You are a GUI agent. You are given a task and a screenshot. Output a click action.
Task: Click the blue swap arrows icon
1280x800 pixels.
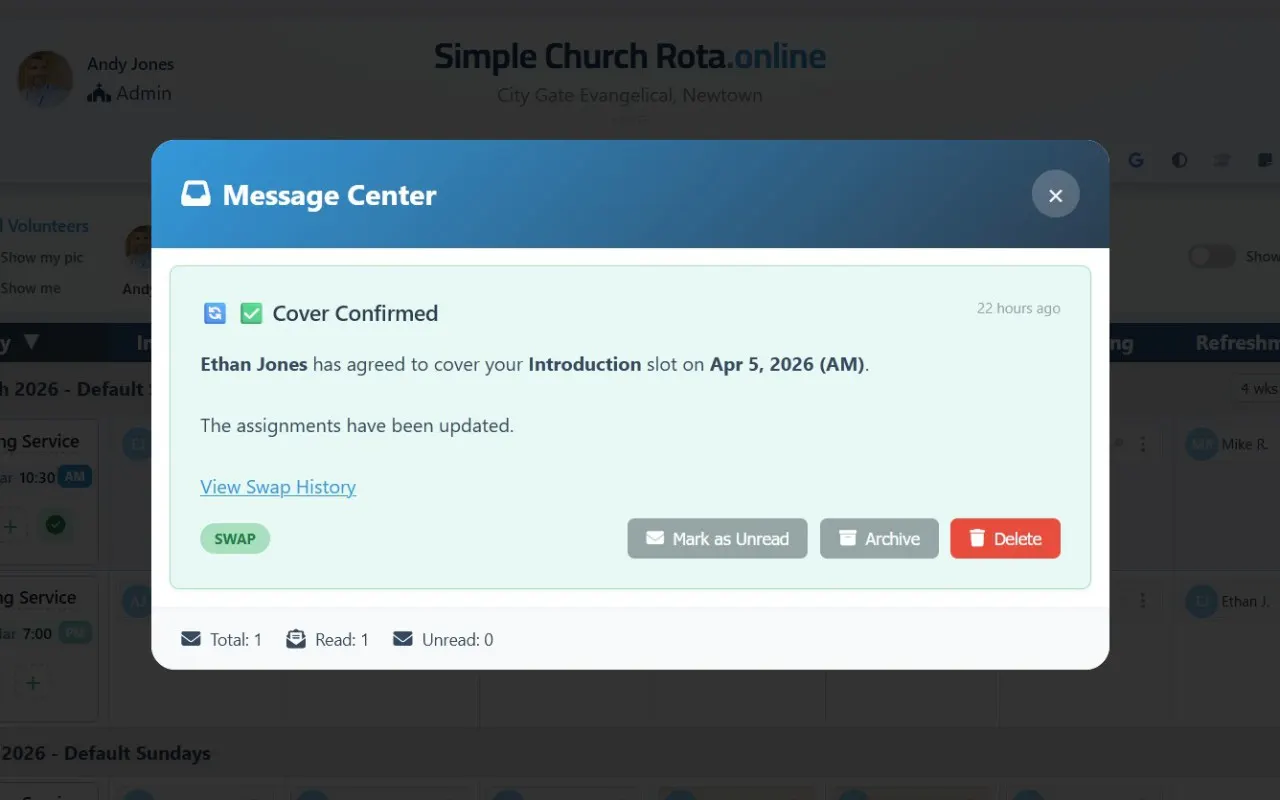215,314
